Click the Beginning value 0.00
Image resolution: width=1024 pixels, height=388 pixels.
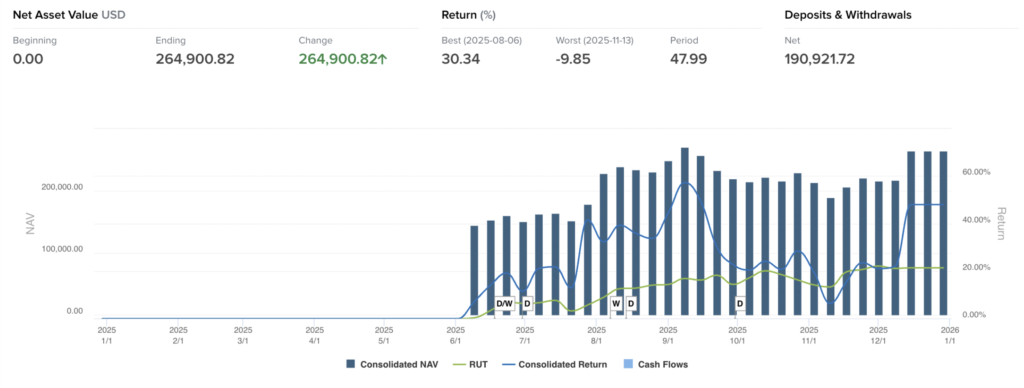(x=28, y=59)
